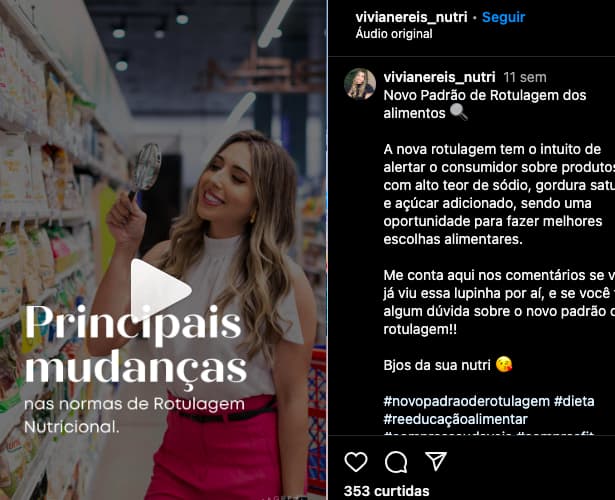Viewport: 615px width, 500px height.
Task: Open comments with the speech bubble icon
Action: 396,462
